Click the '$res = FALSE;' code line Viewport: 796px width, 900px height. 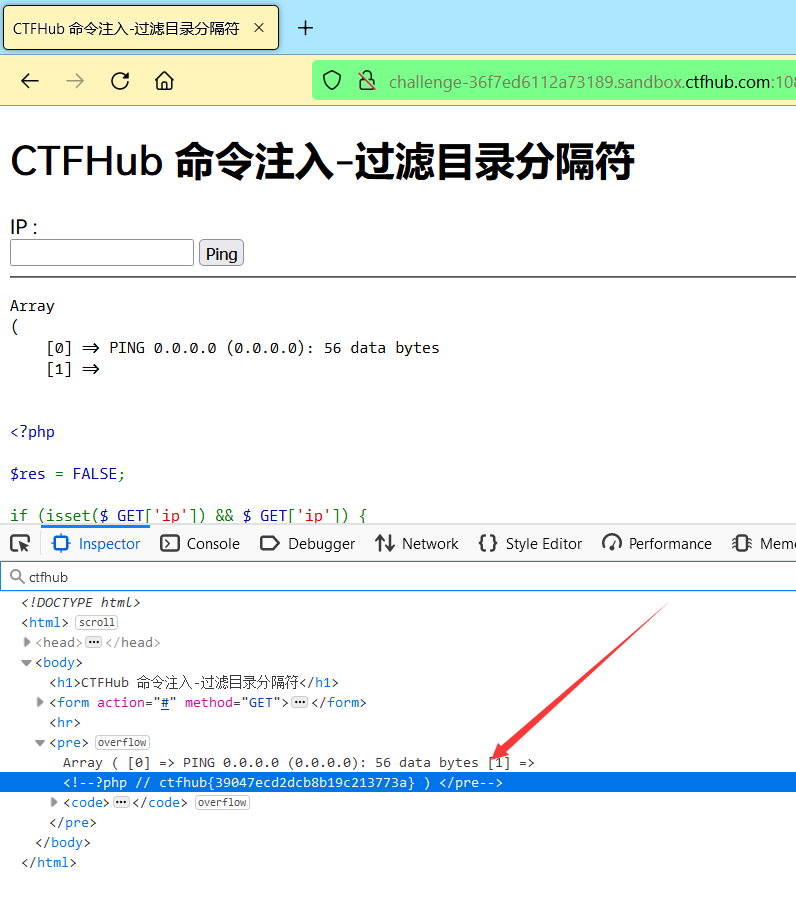[x=67, y=474]
